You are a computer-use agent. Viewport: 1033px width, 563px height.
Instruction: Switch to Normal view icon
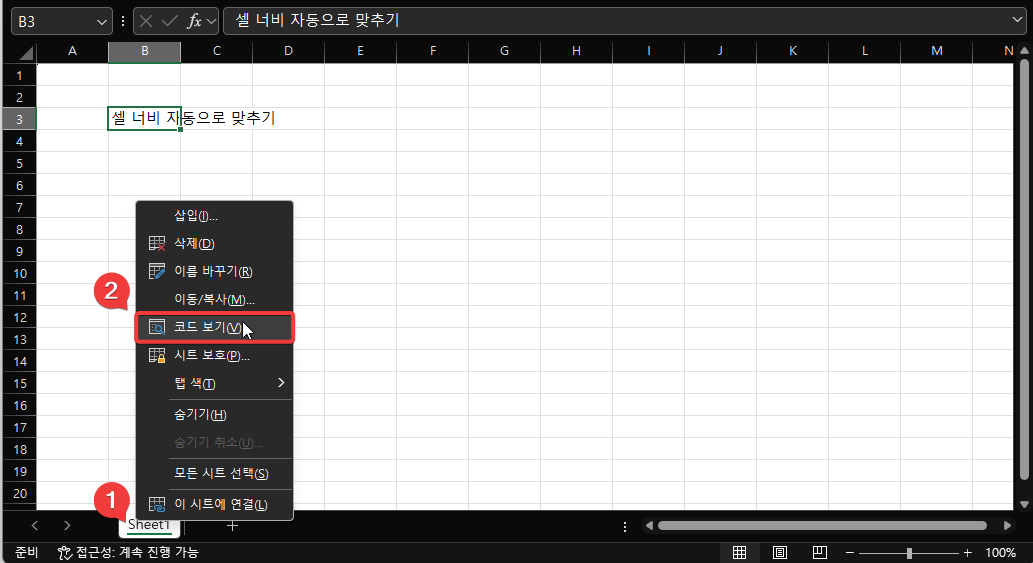click(740, 552)
